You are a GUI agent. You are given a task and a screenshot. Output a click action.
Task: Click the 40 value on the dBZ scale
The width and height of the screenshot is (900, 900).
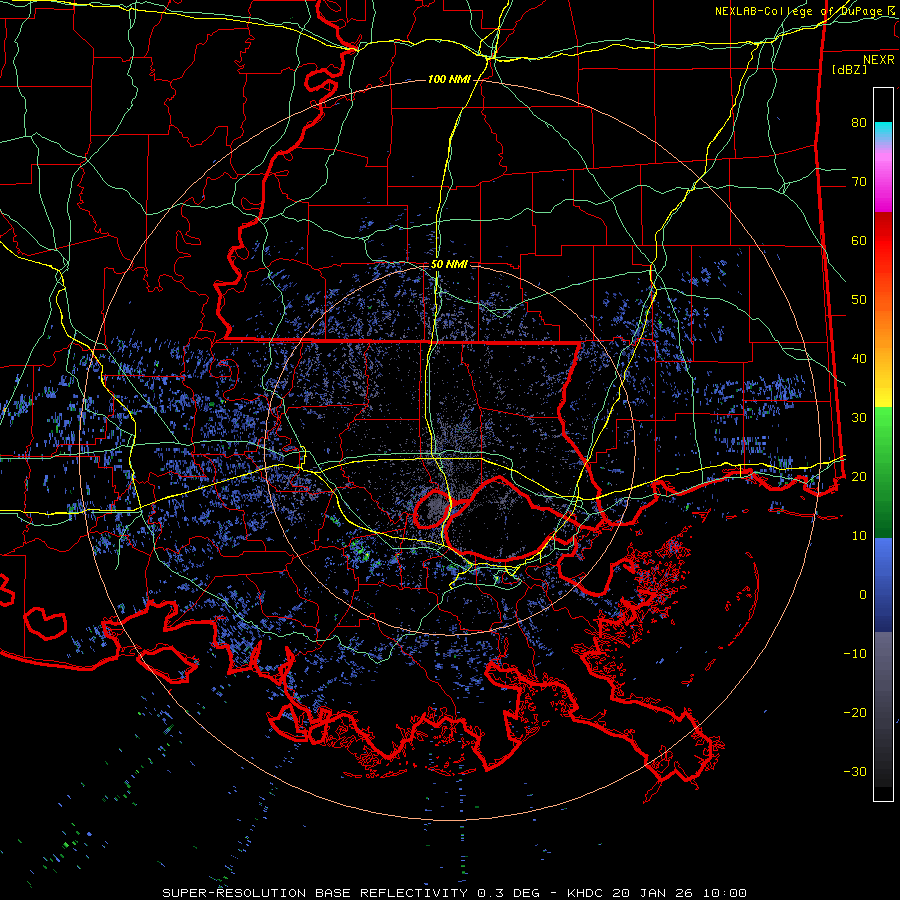(859, 359)
